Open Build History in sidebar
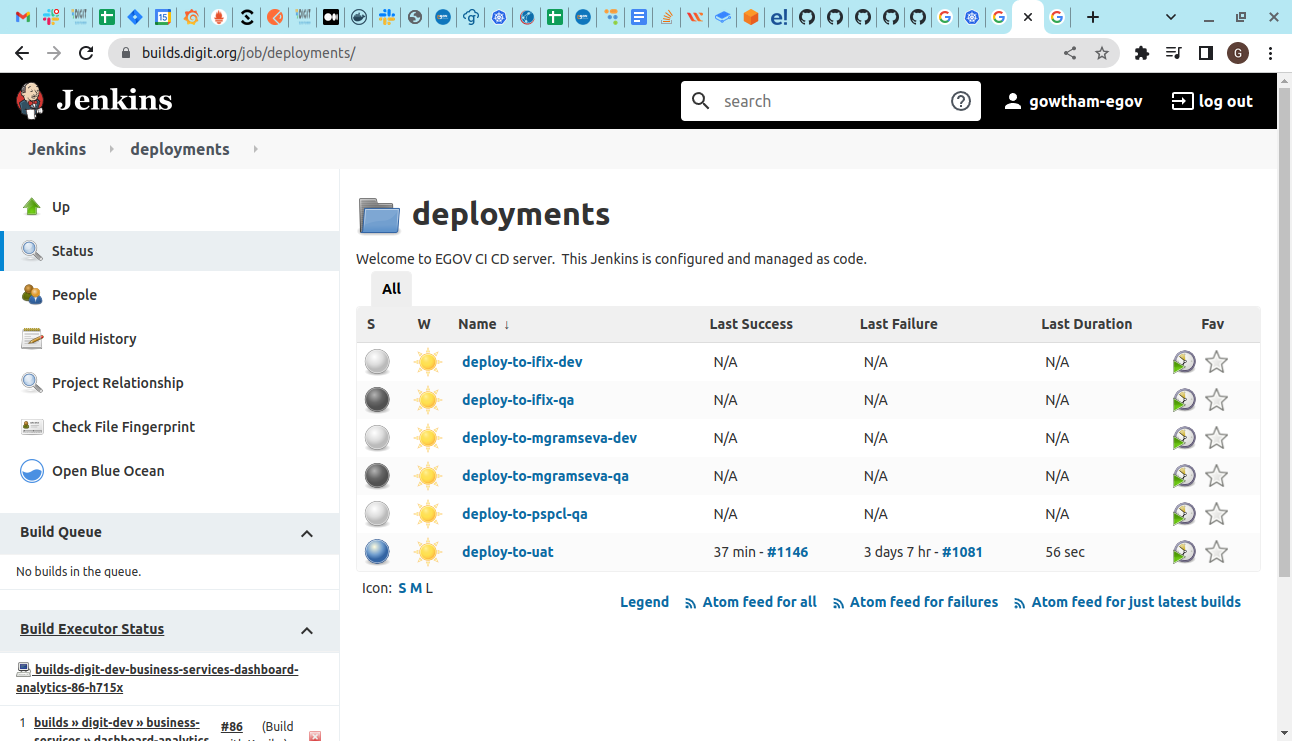The height and width of the screenshot is (741, 1292). point(94,339)
